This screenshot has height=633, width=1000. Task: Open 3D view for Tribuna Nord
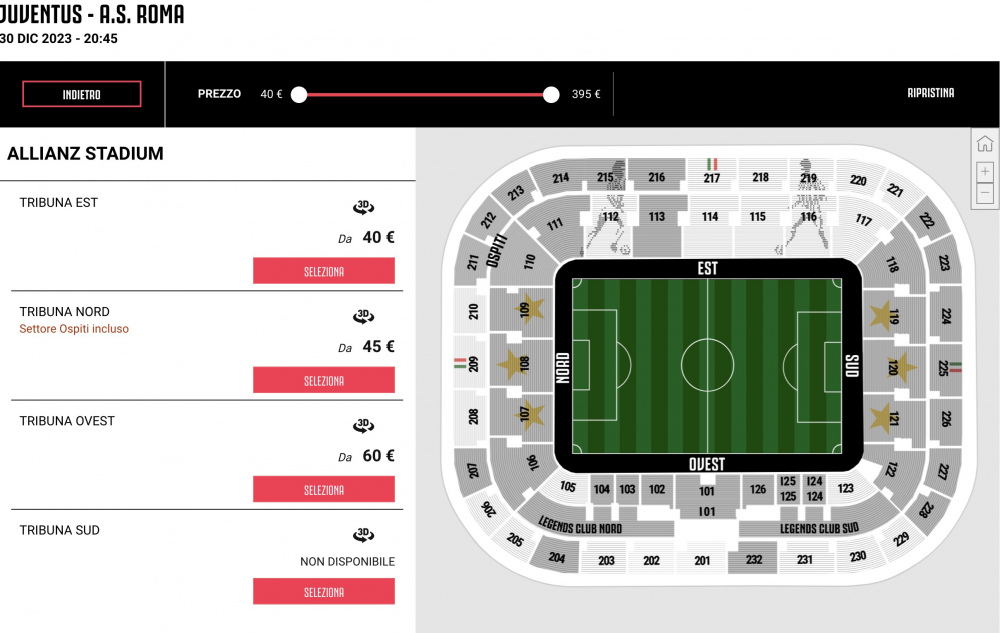point(364,316)
